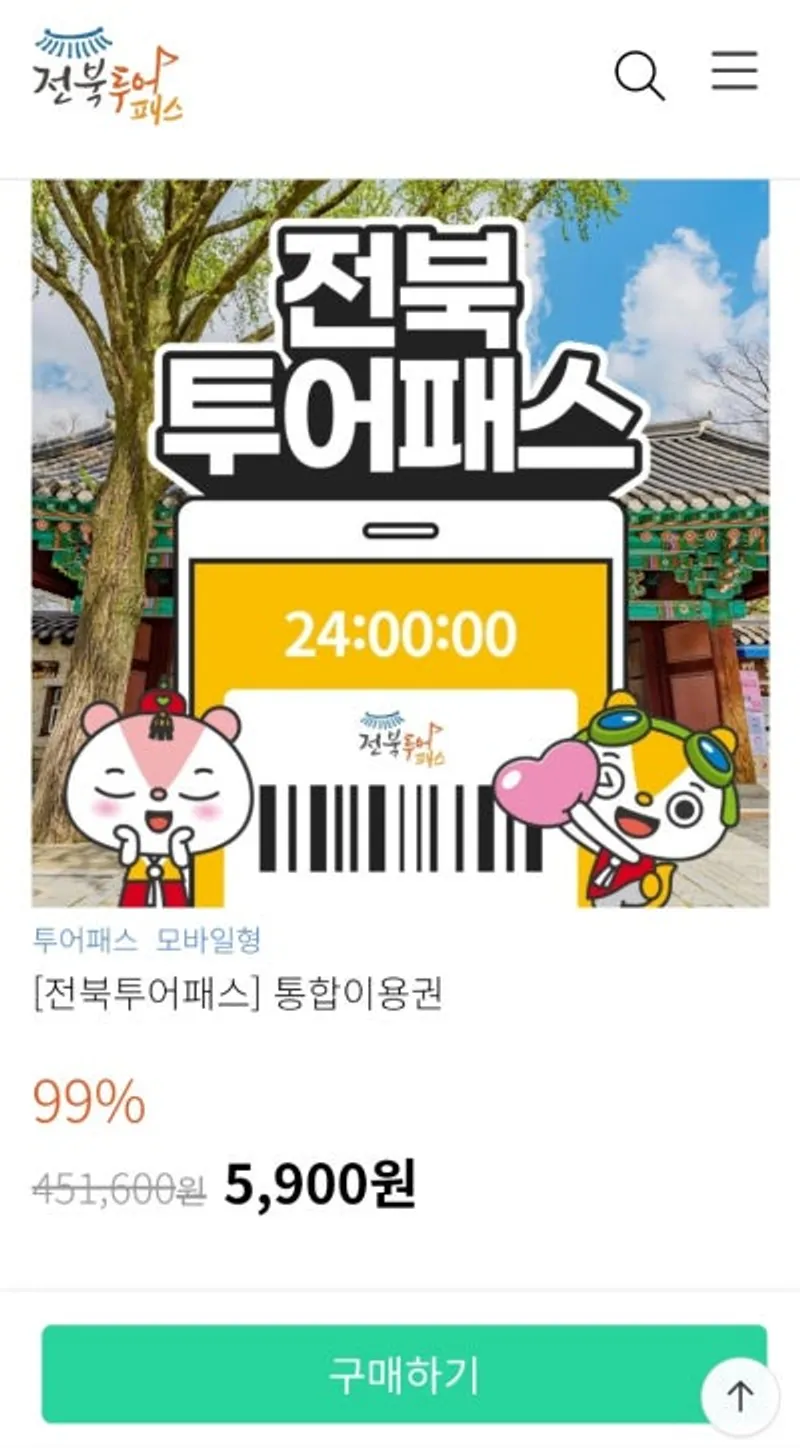This screenshot has width=800, height=1448.
Task: Select the 투어패스 category tag
Action: 85,940
